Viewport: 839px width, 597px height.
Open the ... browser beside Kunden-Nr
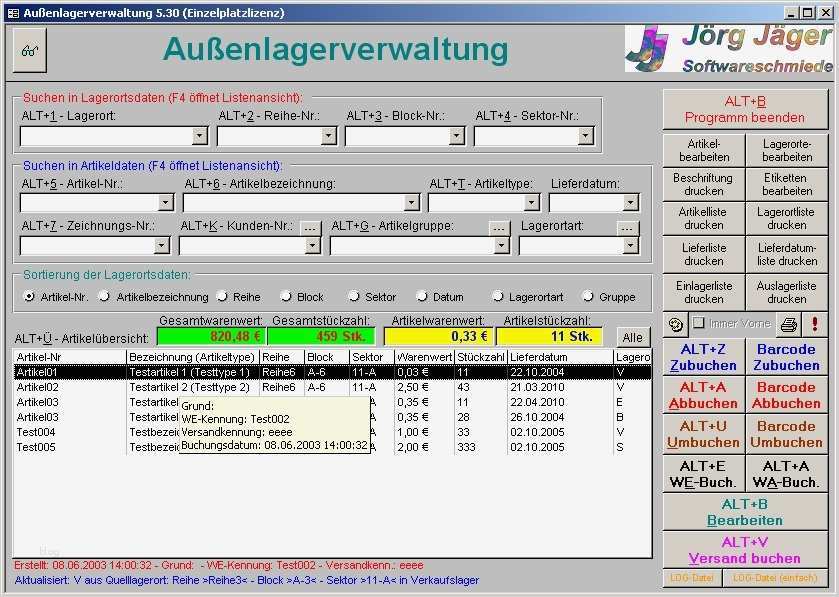(x=310, y=226)
